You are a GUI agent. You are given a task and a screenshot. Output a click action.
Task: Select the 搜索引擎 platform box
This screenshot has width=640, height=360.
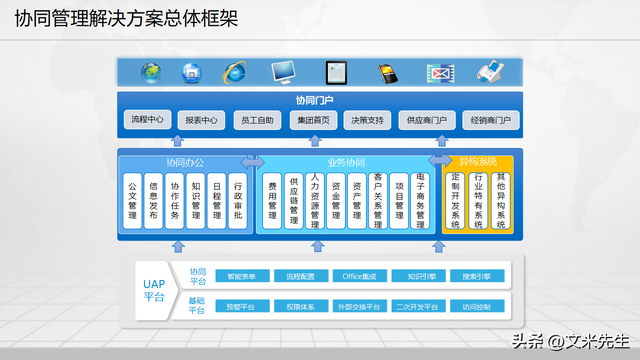477,276
